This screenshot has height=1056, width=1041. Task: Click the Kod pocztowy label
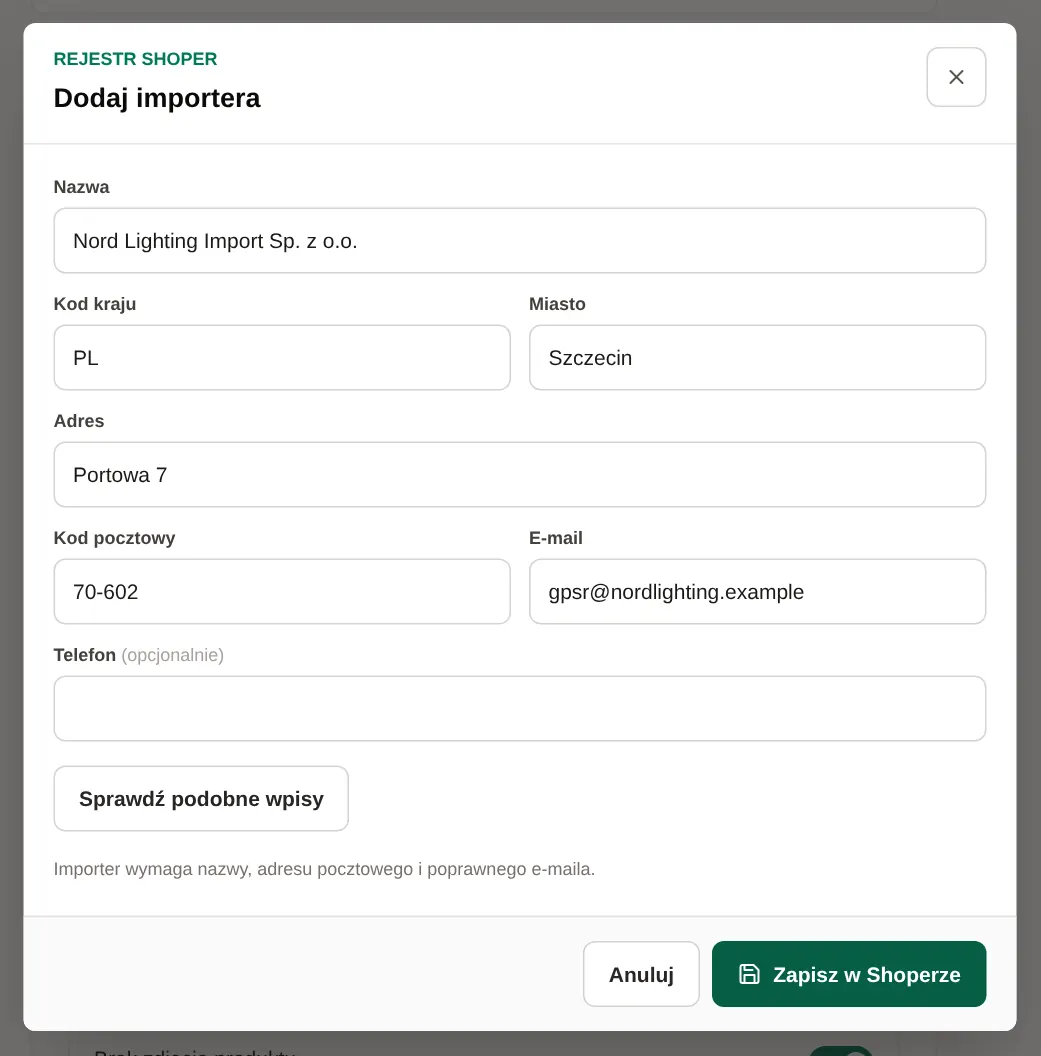pos(114,538)
